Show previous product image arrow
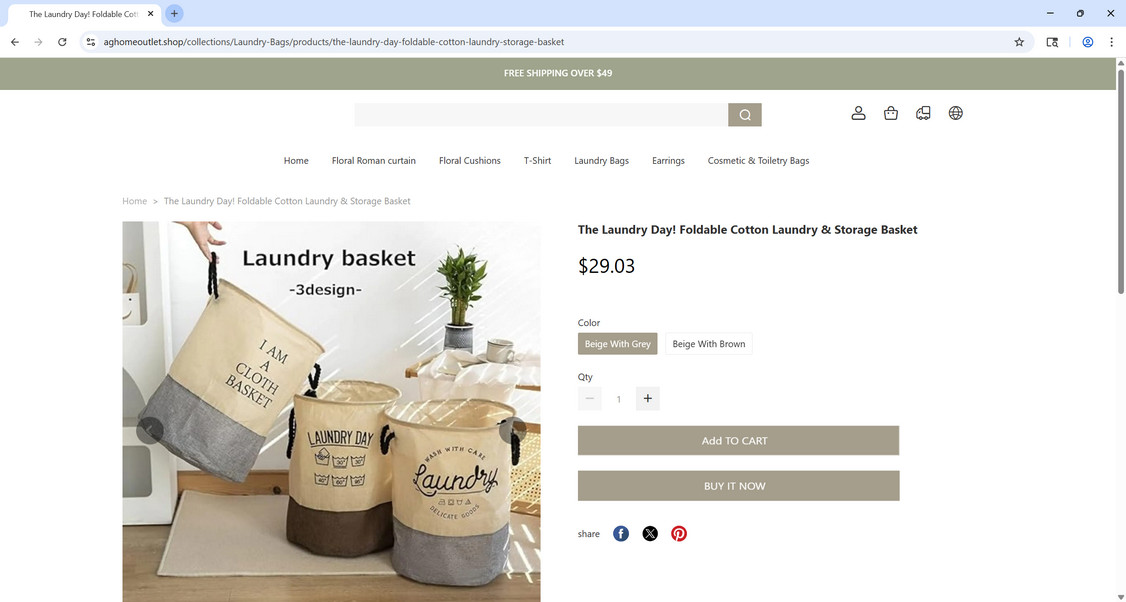Screen dimensions: 1126x602 (150, 430)
